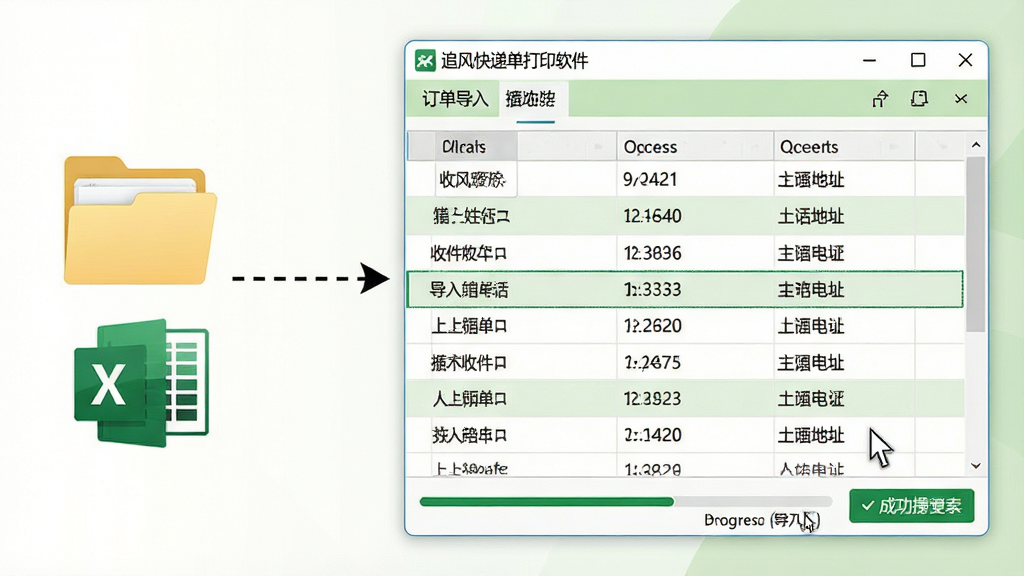Click the vertical scrollbar thumb

[976, 244]
